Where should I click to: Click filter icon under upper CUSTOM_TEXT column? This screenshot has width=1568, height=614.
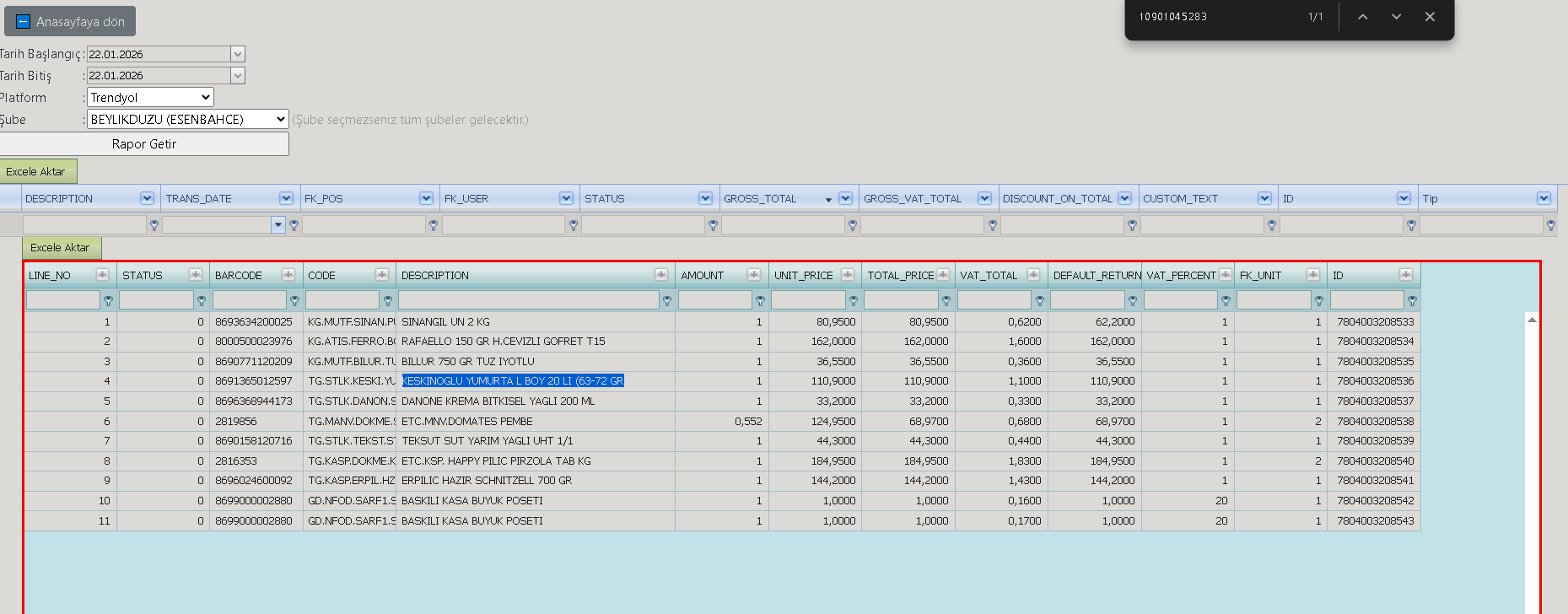(x=1271, y=225)
